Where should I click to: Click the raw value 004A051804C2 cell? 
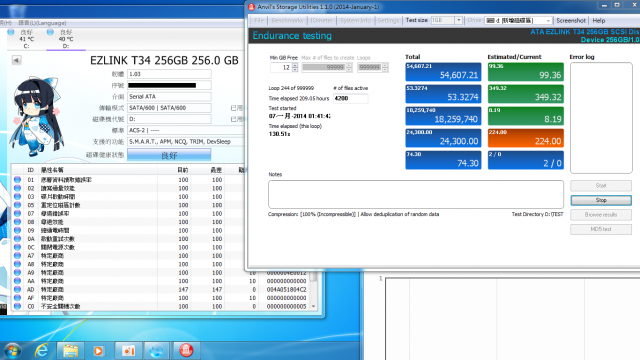[287, 289]
